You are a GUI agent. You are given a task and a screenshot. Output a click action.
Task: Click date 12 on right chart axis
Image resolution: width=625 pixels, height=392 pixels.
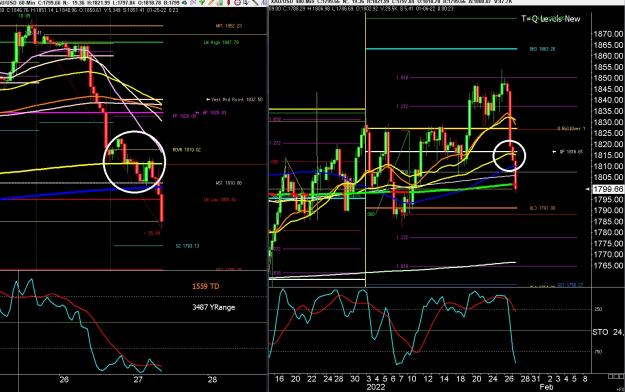coord(428,379)
